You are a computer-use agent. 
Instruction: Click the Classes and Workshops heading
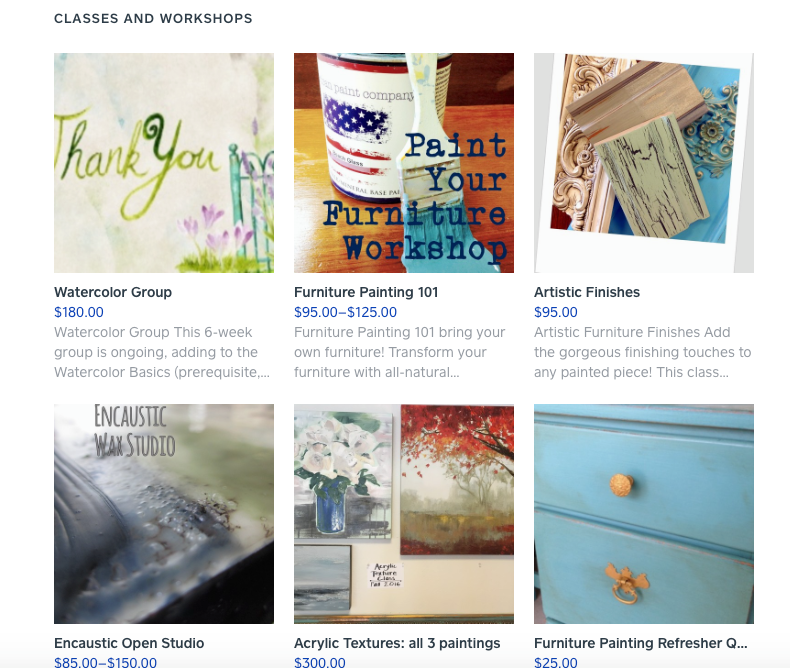pyautogui.click(x=153, y=19)
